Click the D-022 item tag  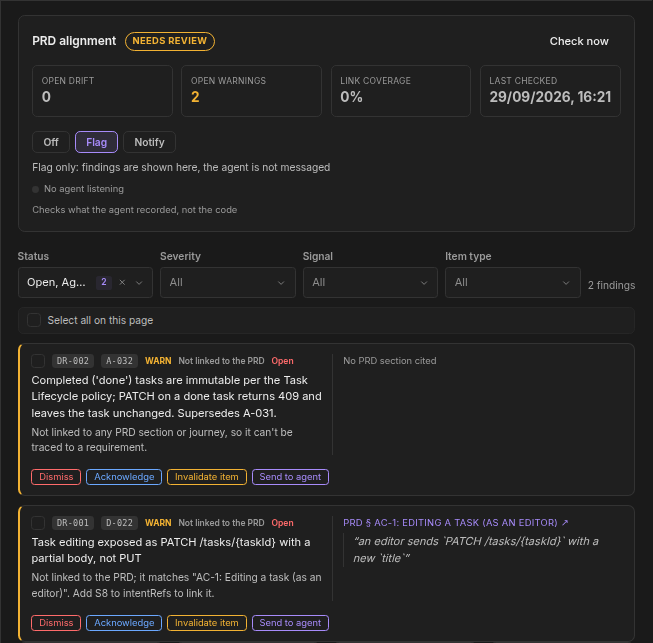click(119, 523)
